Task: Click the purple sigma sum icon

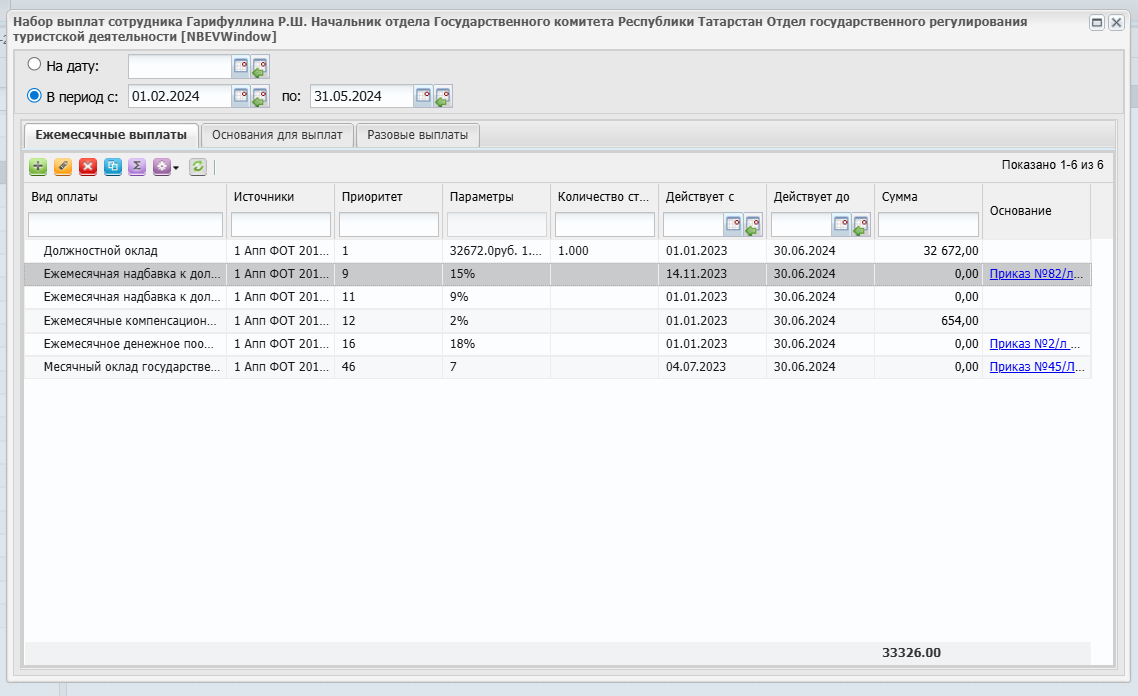Action: click(136, 167)
